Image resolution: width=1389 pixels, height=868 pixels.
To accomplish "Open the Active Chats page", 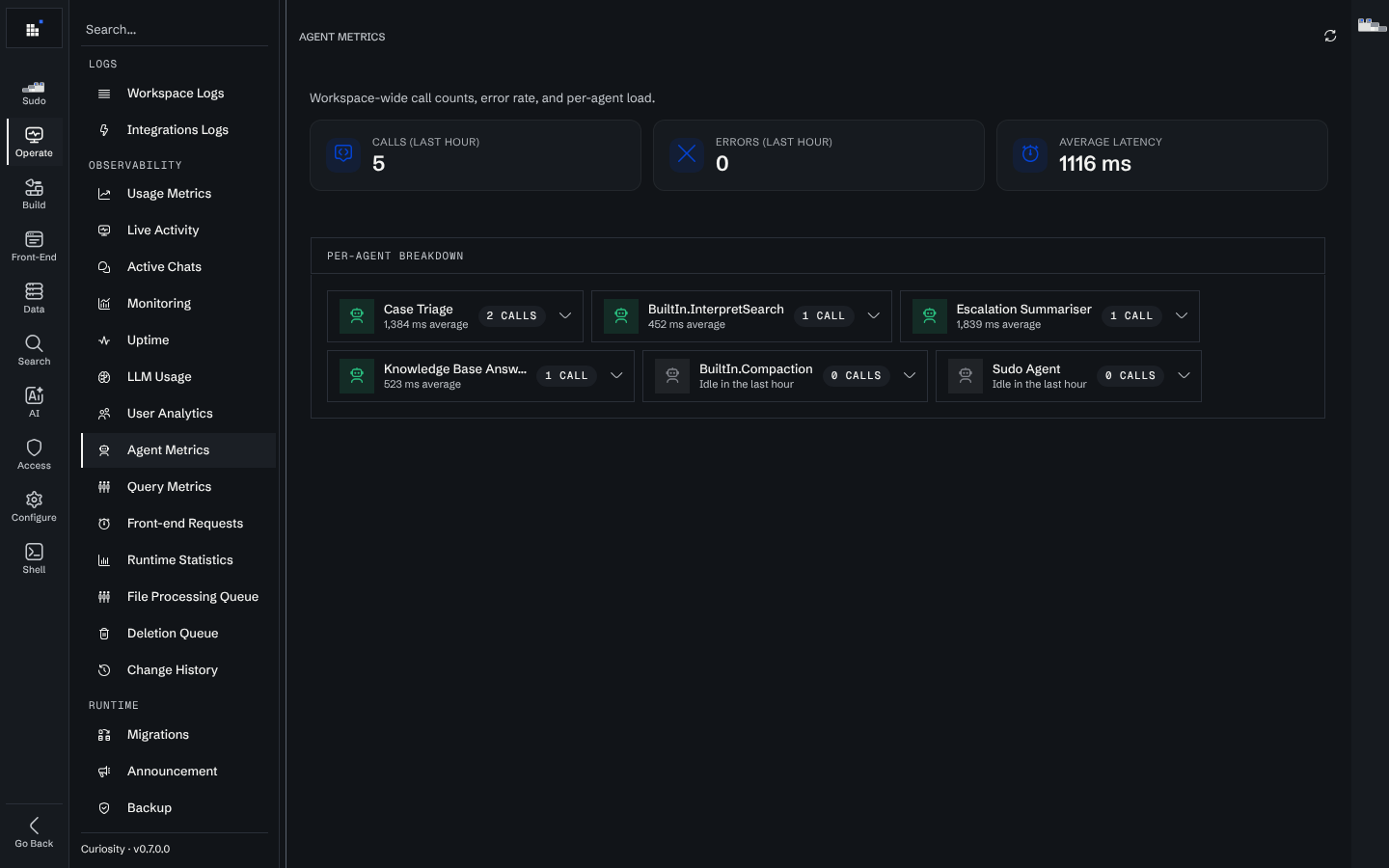I will (178, 267).
